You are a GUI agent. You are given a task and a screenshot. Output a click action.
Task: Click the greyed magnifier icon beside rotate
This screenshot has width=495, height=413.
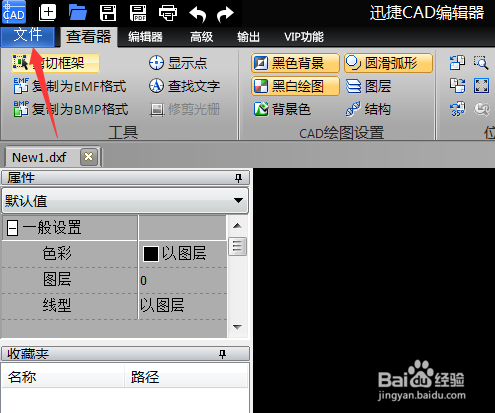(x=482, y=109)
